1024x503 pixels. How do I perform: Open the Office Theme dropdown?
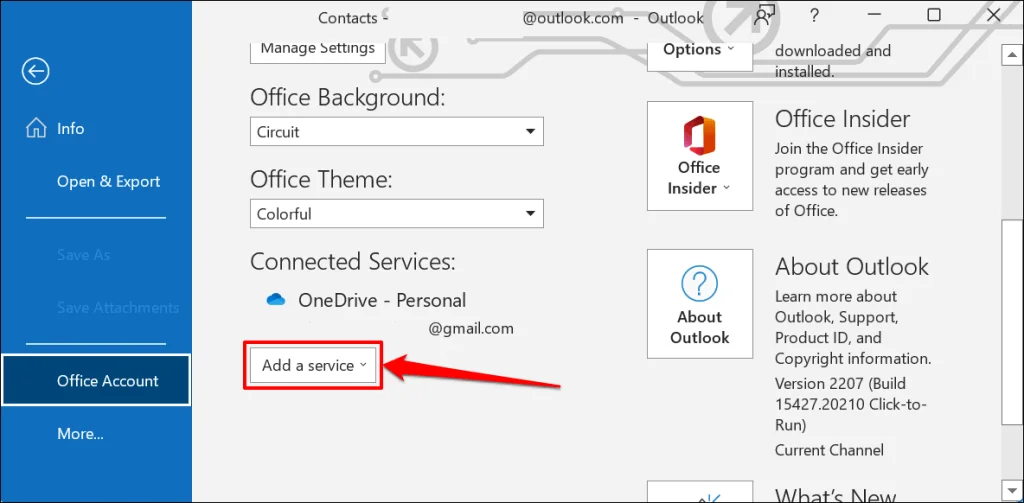[x=396, y=214]
